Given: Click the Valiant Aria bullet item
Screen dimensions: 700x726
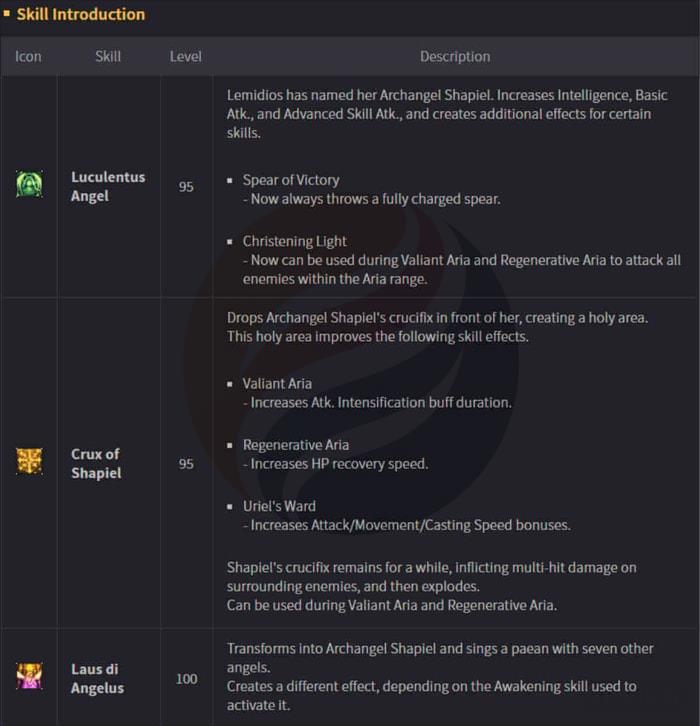Looking at the screenshot, I should coord(277,383).
